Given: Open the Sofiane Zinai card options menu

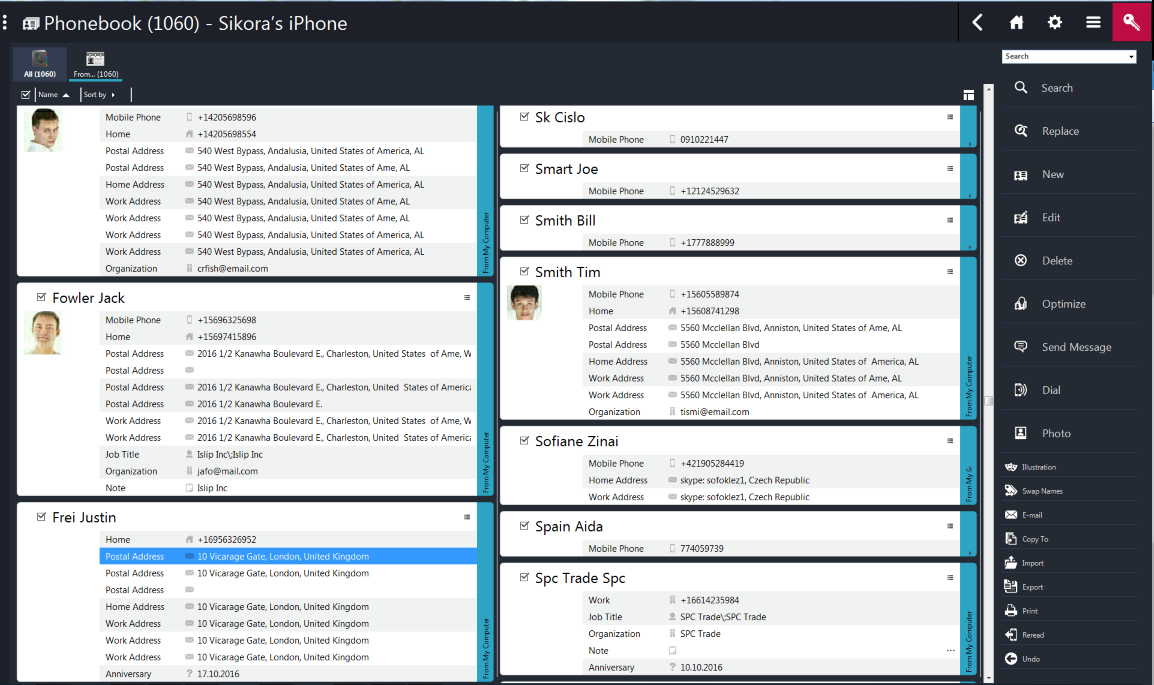Looking at the screenshot, I should (950, 441).
